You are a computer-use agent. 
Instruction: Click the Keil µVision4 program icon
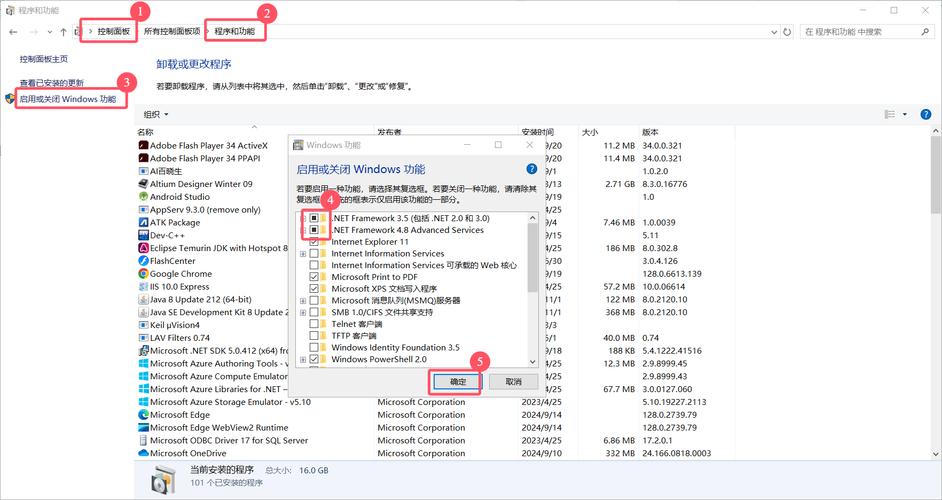coord(143,325)
